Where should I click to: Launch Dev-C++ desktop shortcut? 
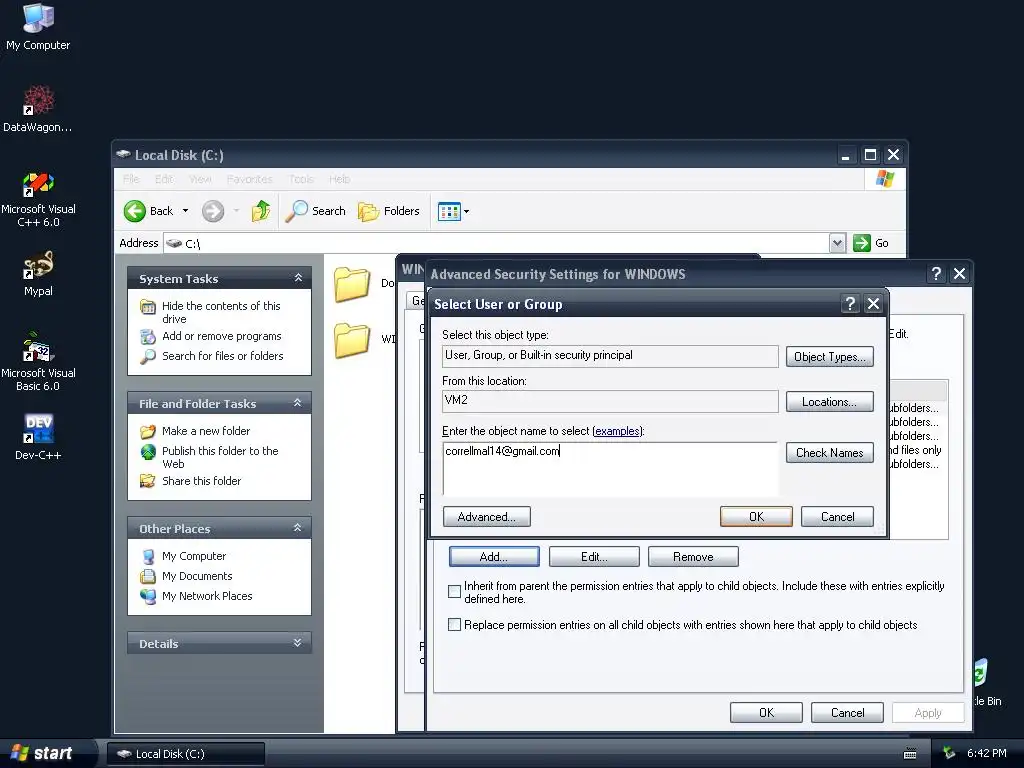click(x=38, y=437)
